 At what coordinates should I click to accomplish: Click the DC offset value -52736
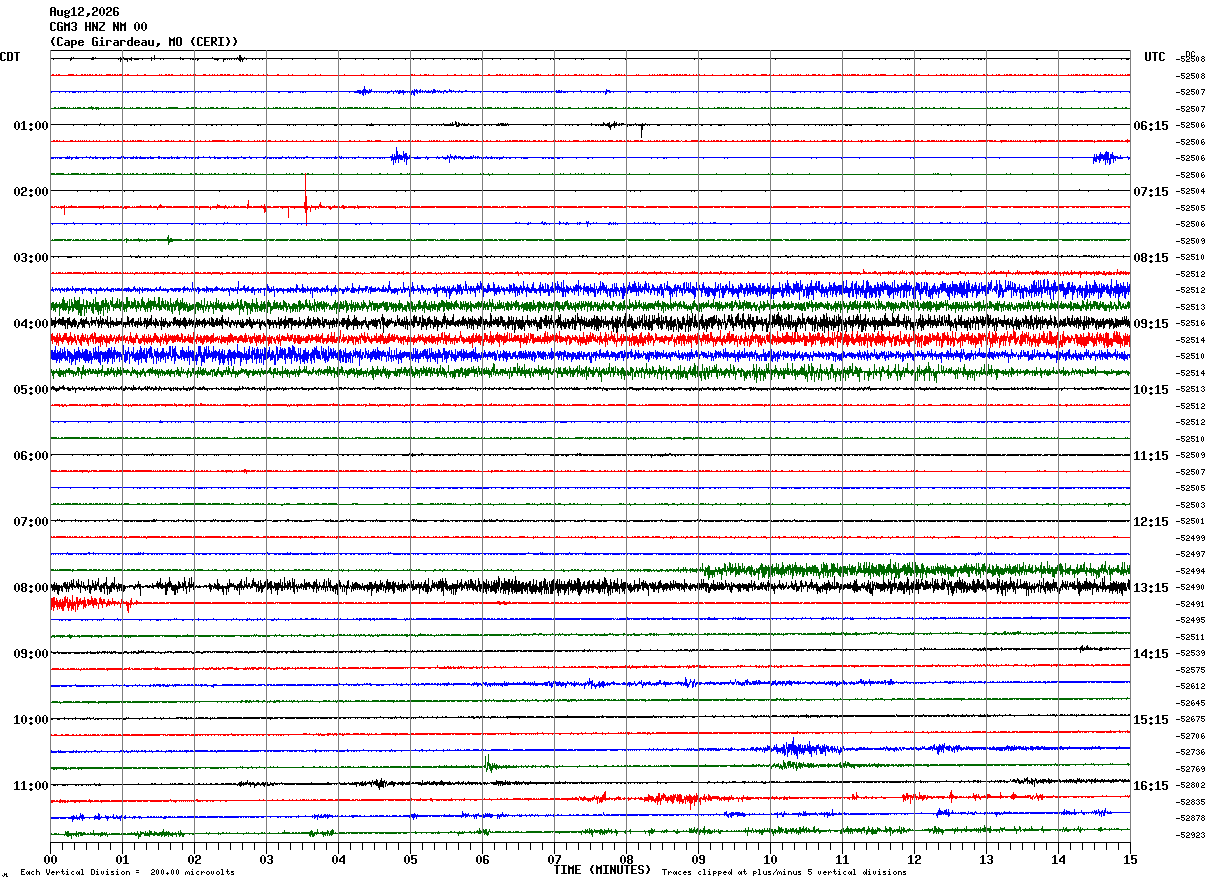pyautogui.click(x=1191, y=752)
